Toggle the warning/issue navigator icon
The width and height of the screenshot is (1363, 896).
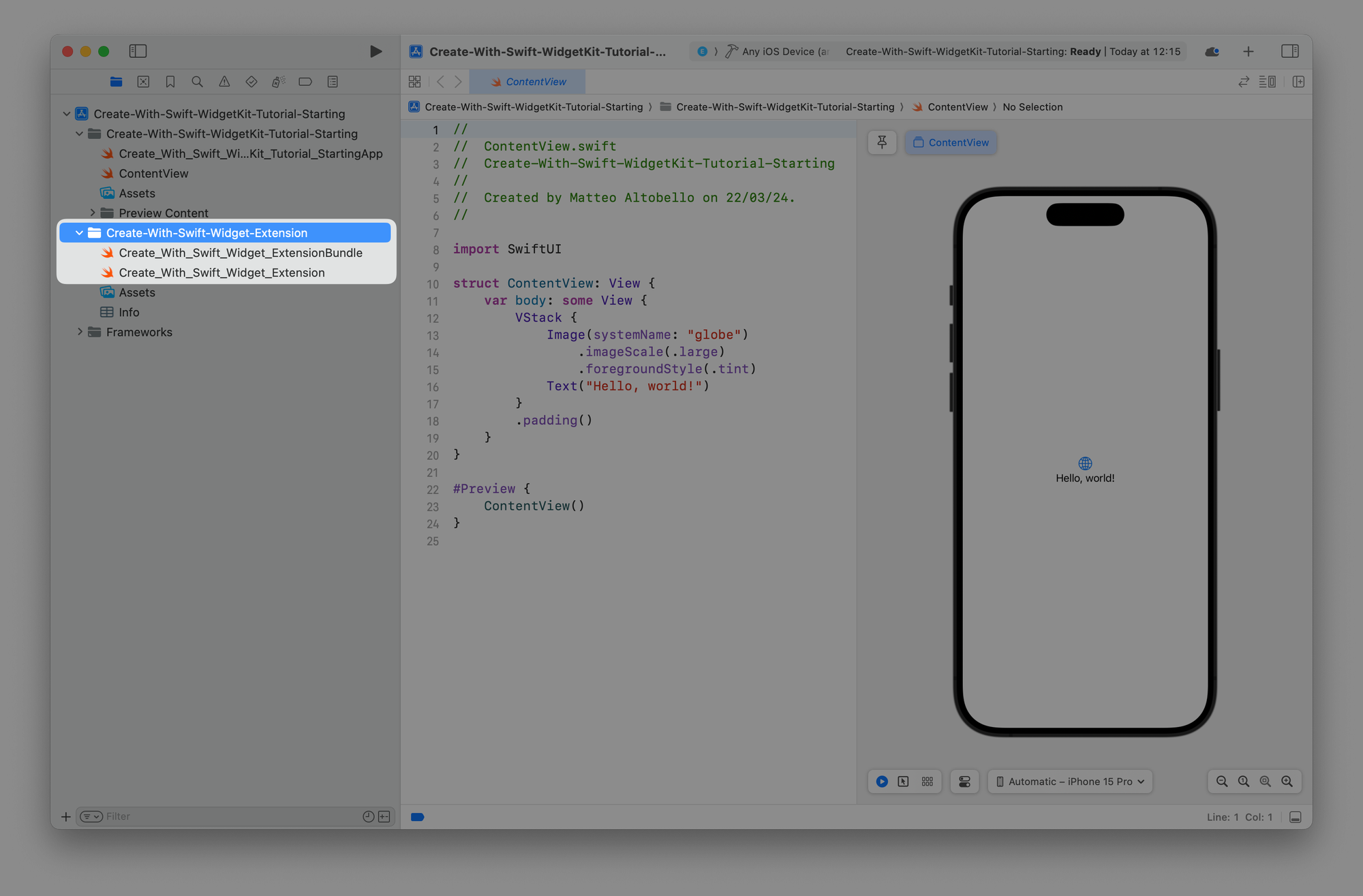pos(225,81)
